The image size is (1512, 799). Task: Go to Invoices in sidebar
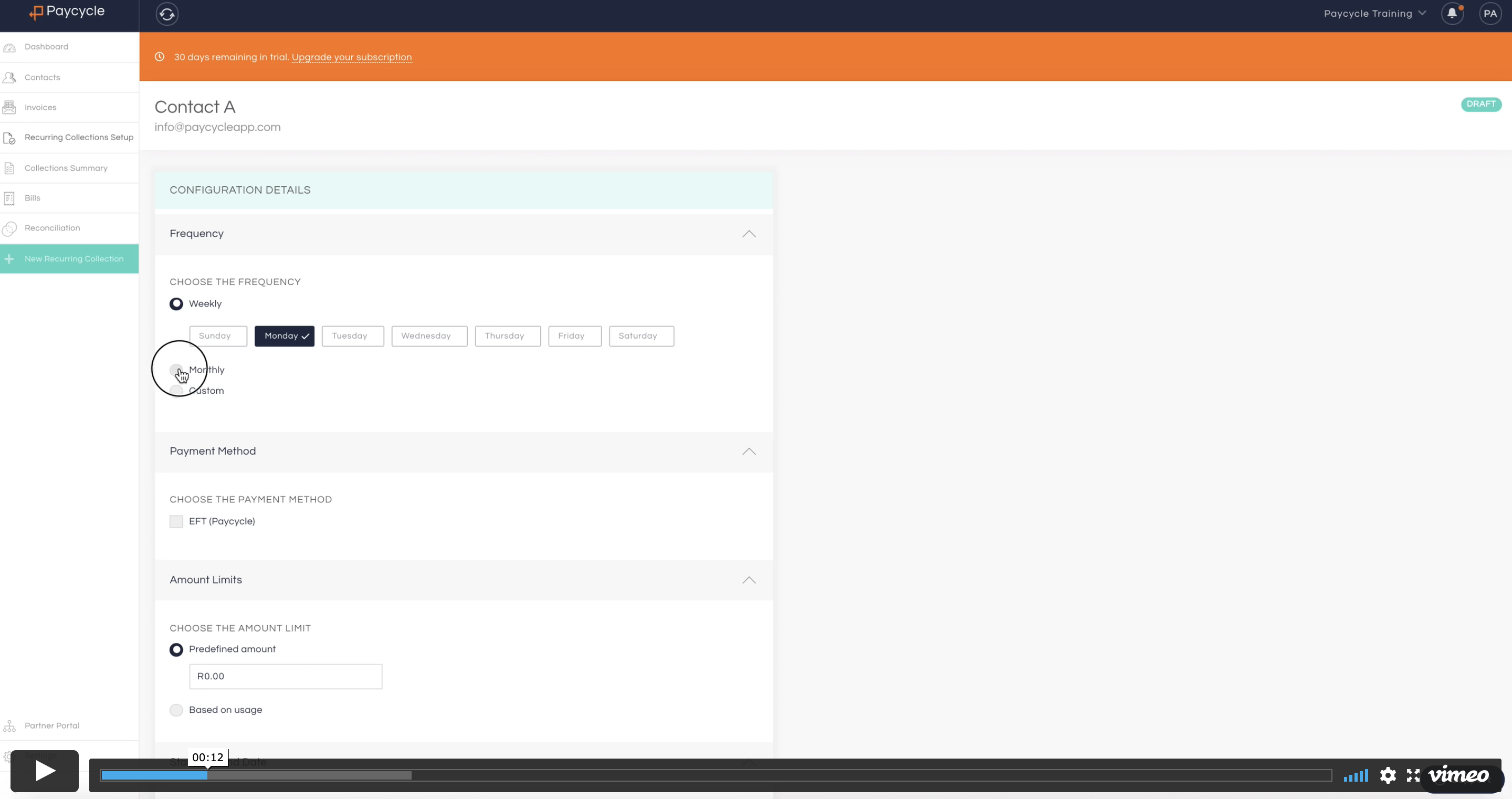click(40, 108)
